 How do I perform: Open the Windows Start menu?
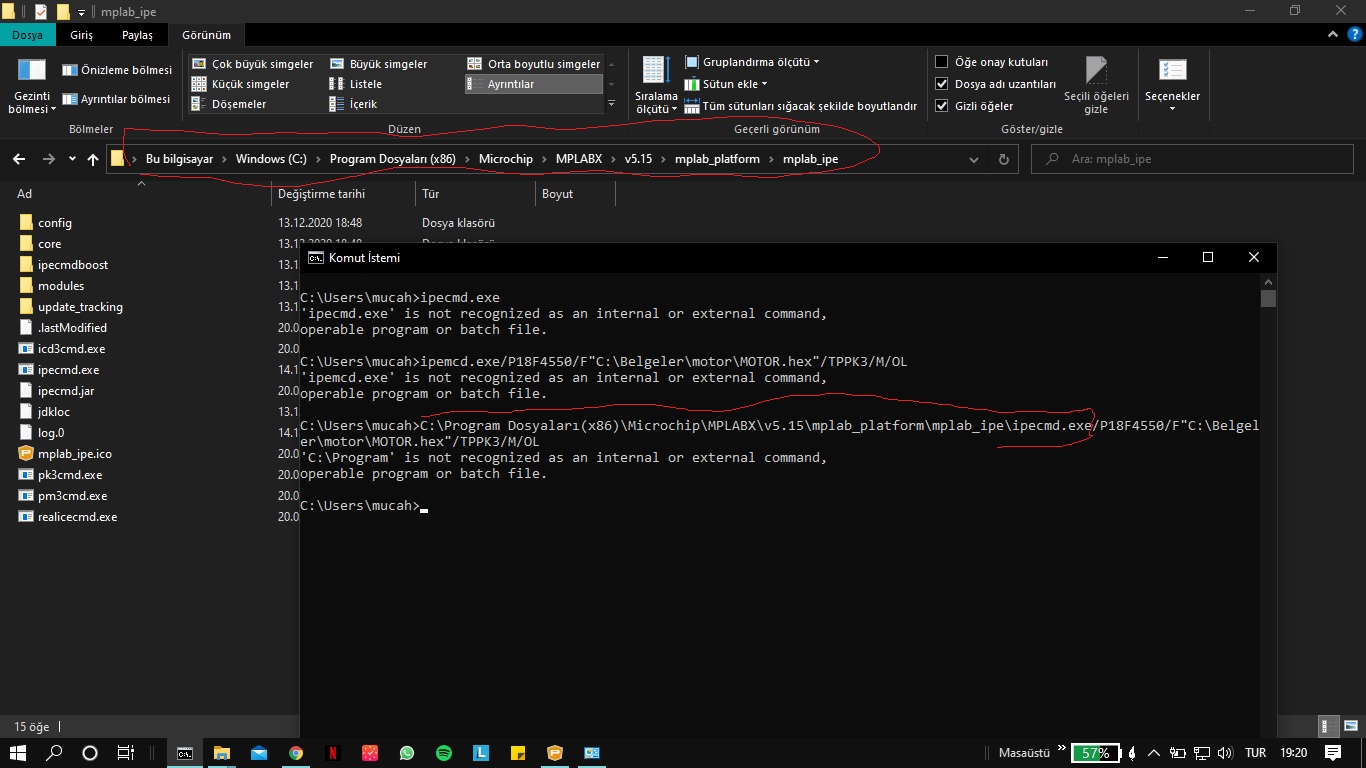click(x=18, y=753)
